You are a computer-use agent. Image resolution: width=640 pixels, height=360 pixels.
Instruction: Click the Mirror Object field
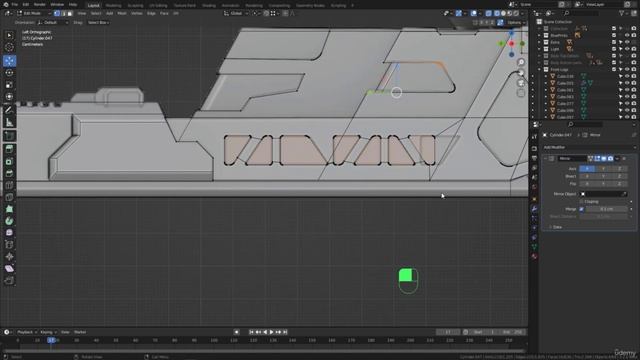604,194
